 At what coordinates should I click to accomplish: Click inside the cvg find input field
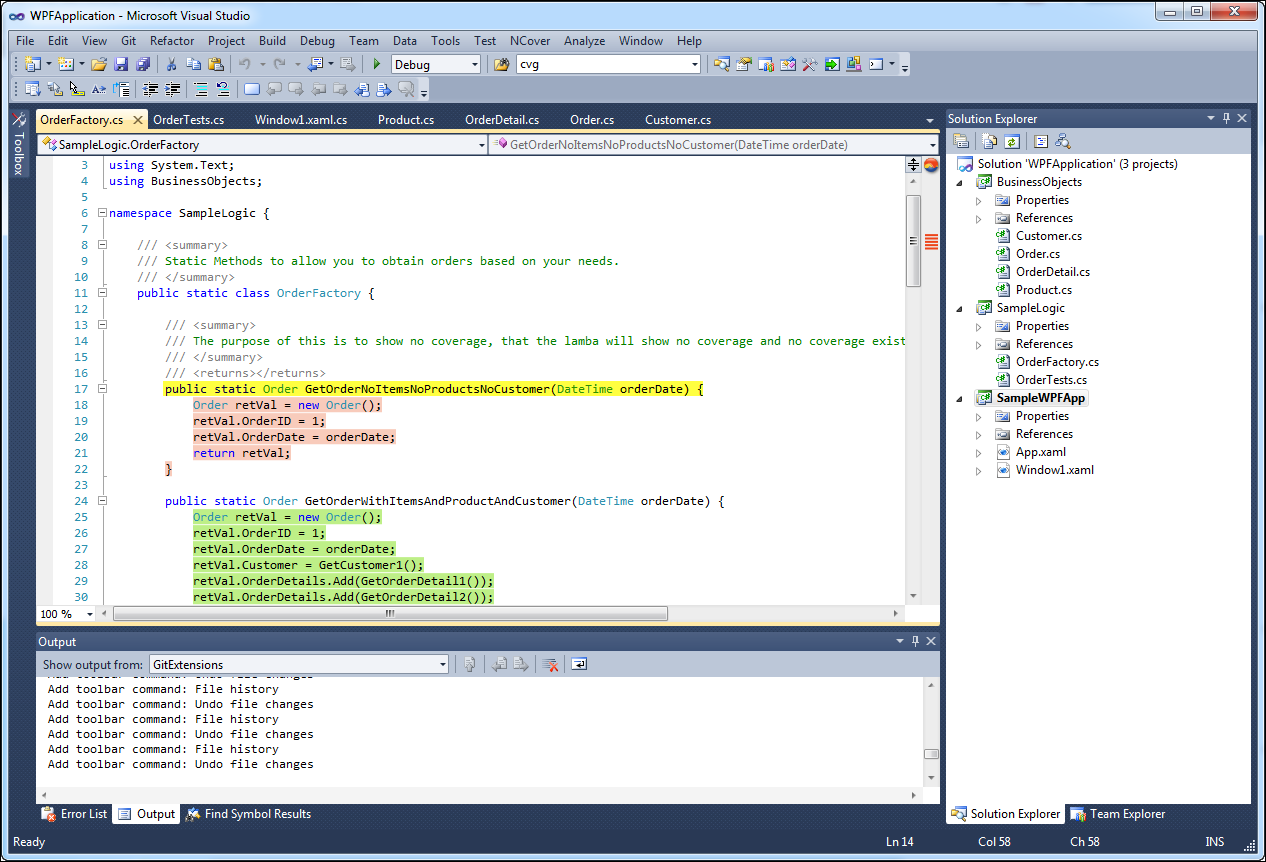point(602,64)
